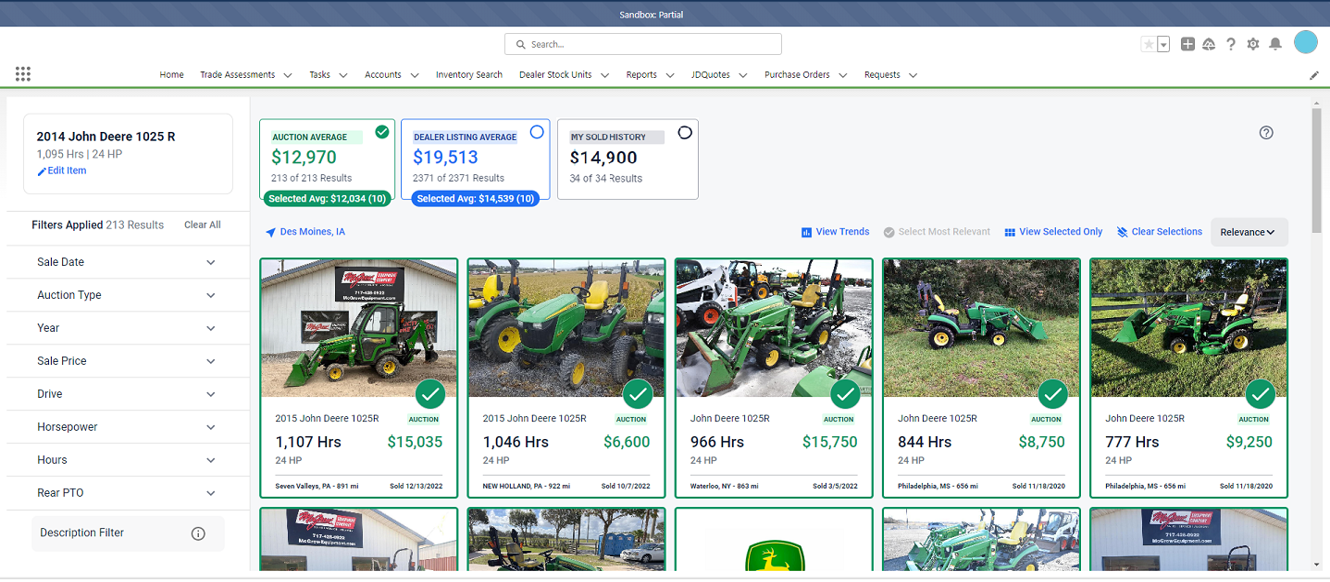
Task: Open the Accounts tab dropdown chevron
Action: 414,75
